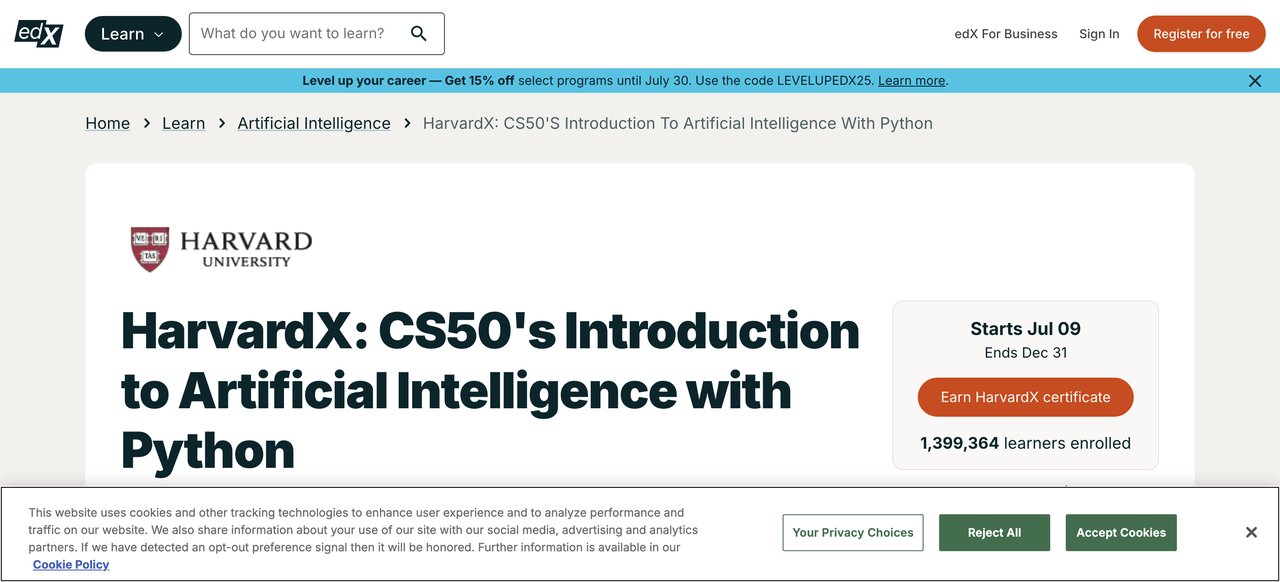Image resolution: width=1280 pixels, height=582 pixels.
Task: Go to Learn breadcrumb
Action: (x=183, y=123)
